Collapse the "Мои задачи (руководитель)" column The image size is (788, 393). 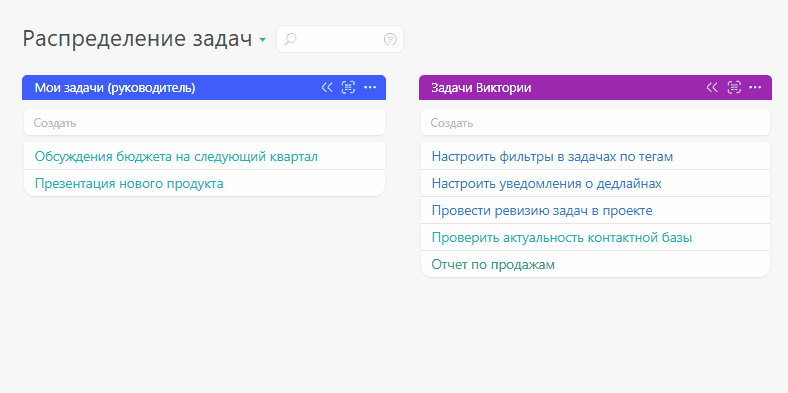pyautogui.click(x=327, y=87)
